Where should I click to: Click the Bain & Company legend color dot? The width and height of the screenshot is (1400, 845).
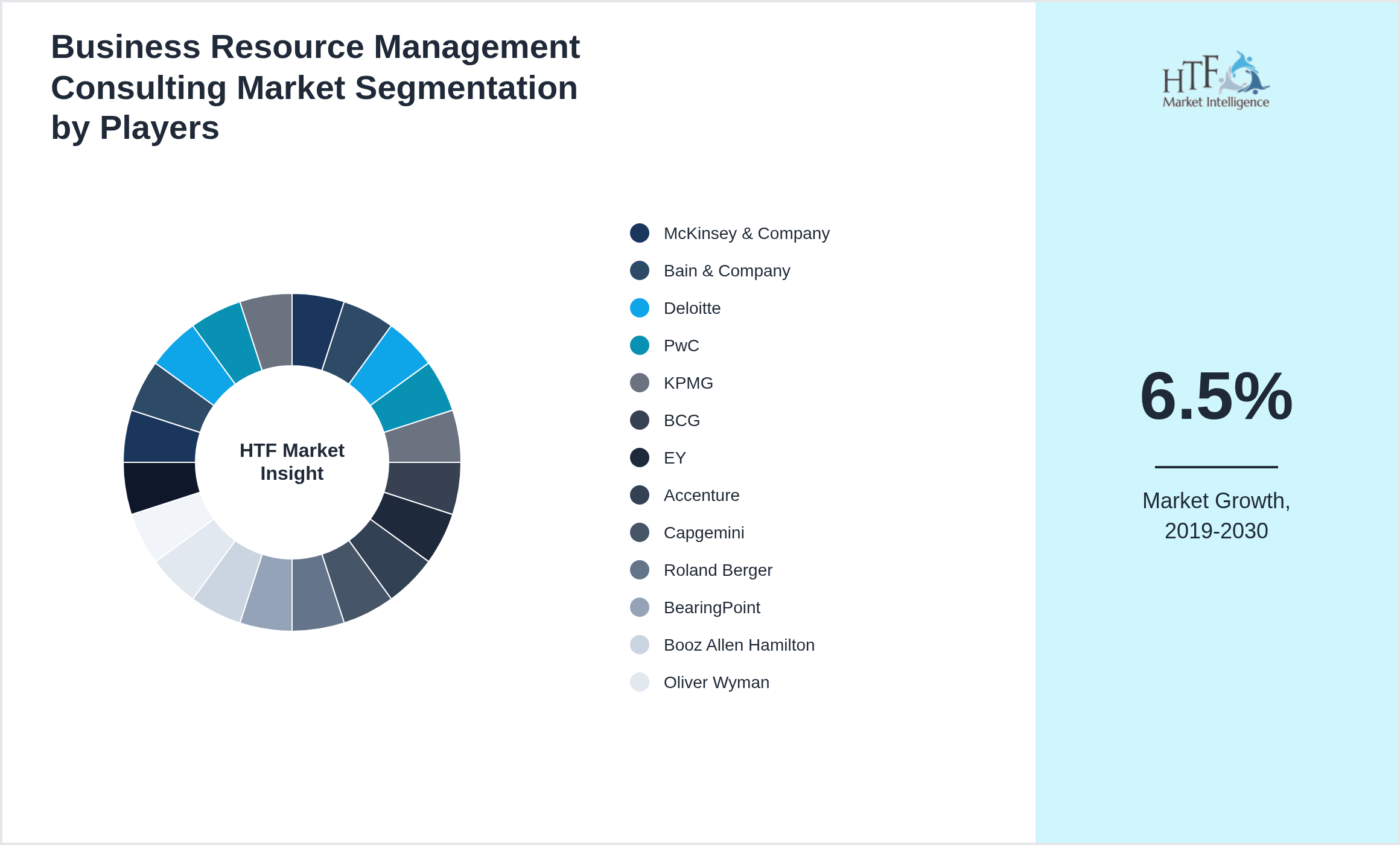tap(640, 270)
